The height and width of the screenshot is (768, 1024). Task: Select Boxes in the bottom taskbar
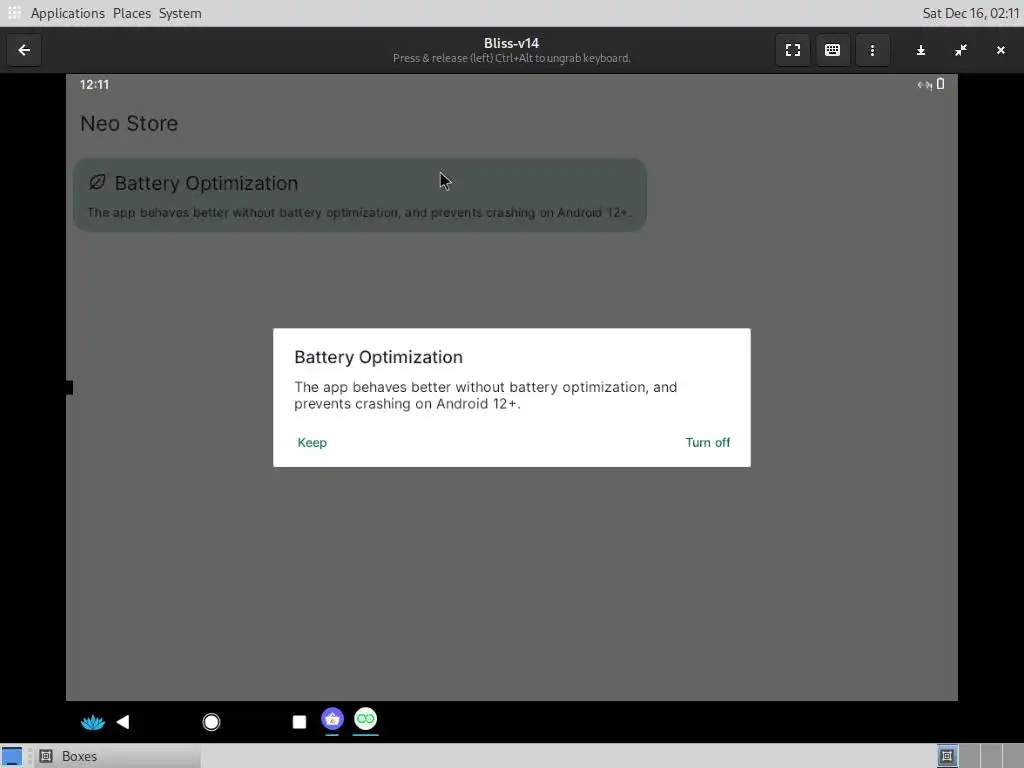[120, 756]
